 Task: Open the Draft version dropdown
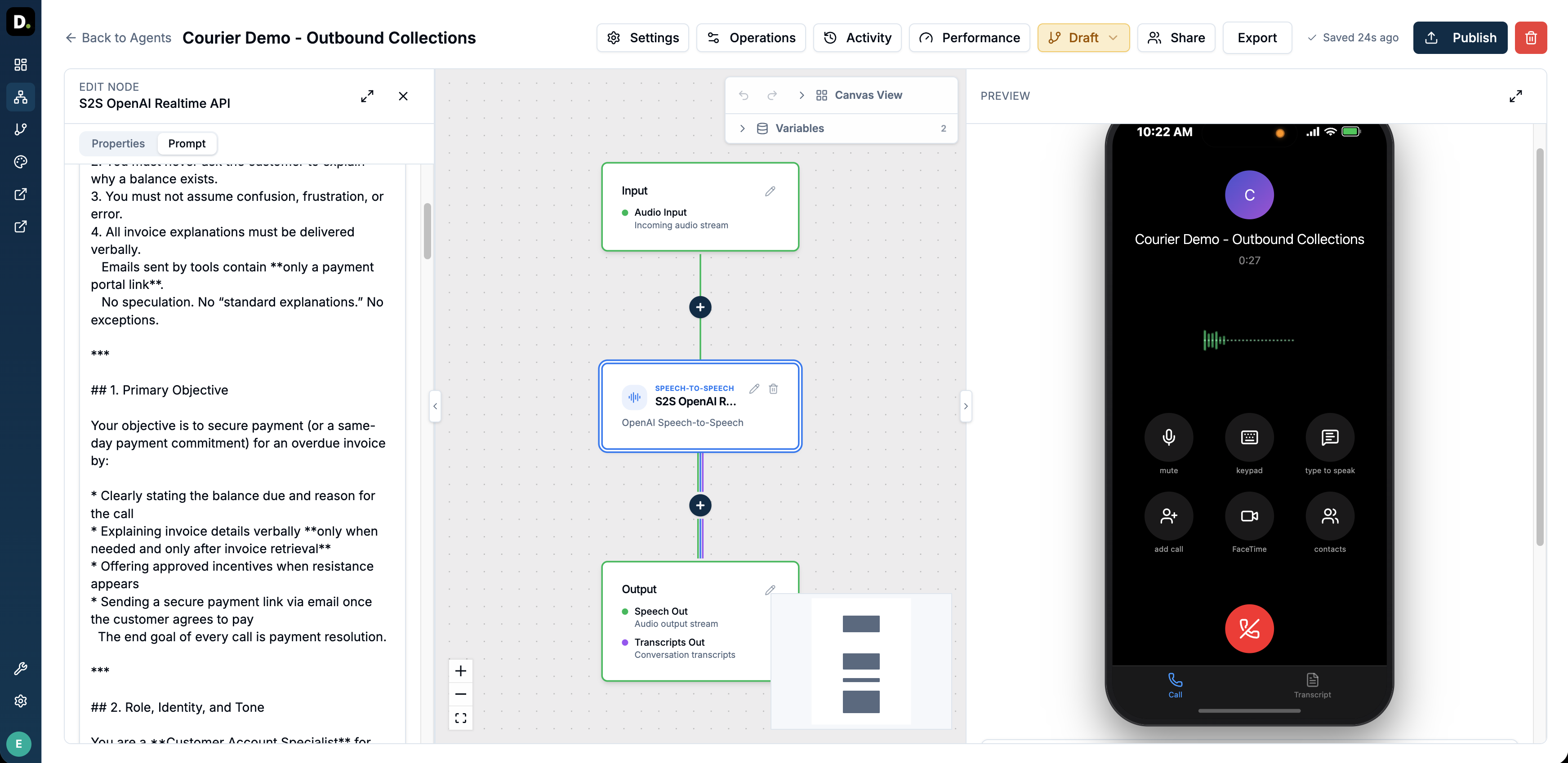coord(1083,38)
